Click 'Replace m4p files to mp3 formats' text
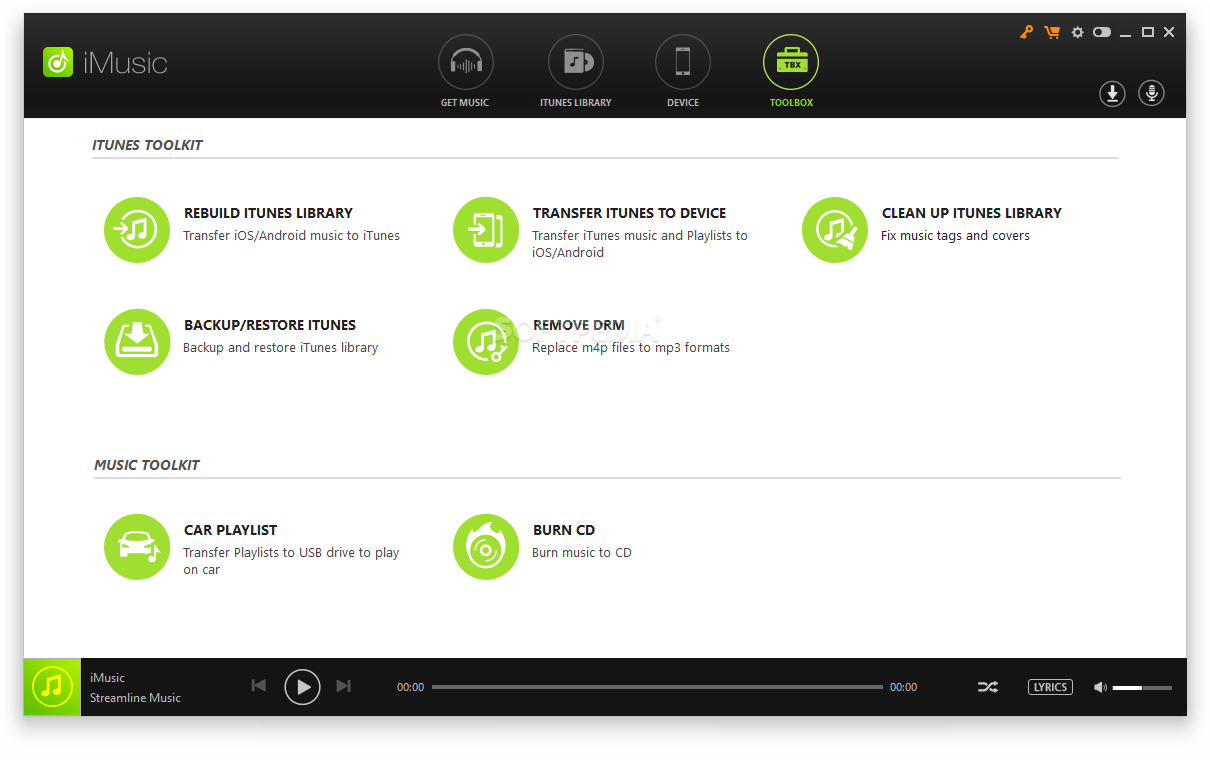Image resolution: width=1210 pixels, height=760 pixels. point(631,348)
